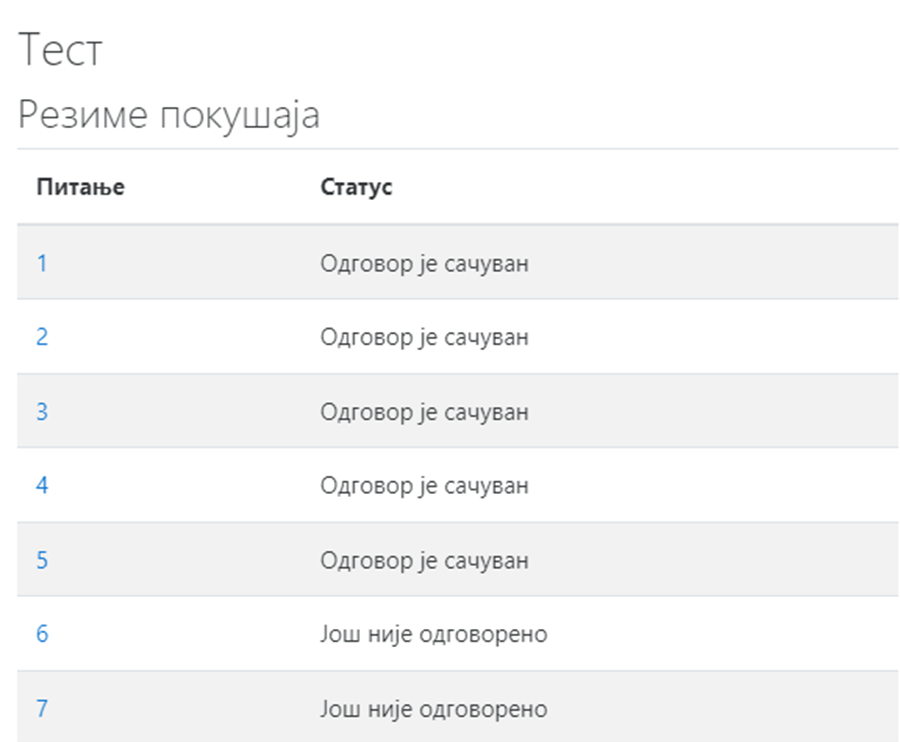Select question 6 Још није одговорено status
This screenshot has height=742, width=900.
pyautogui.click(x=434, y=635)
